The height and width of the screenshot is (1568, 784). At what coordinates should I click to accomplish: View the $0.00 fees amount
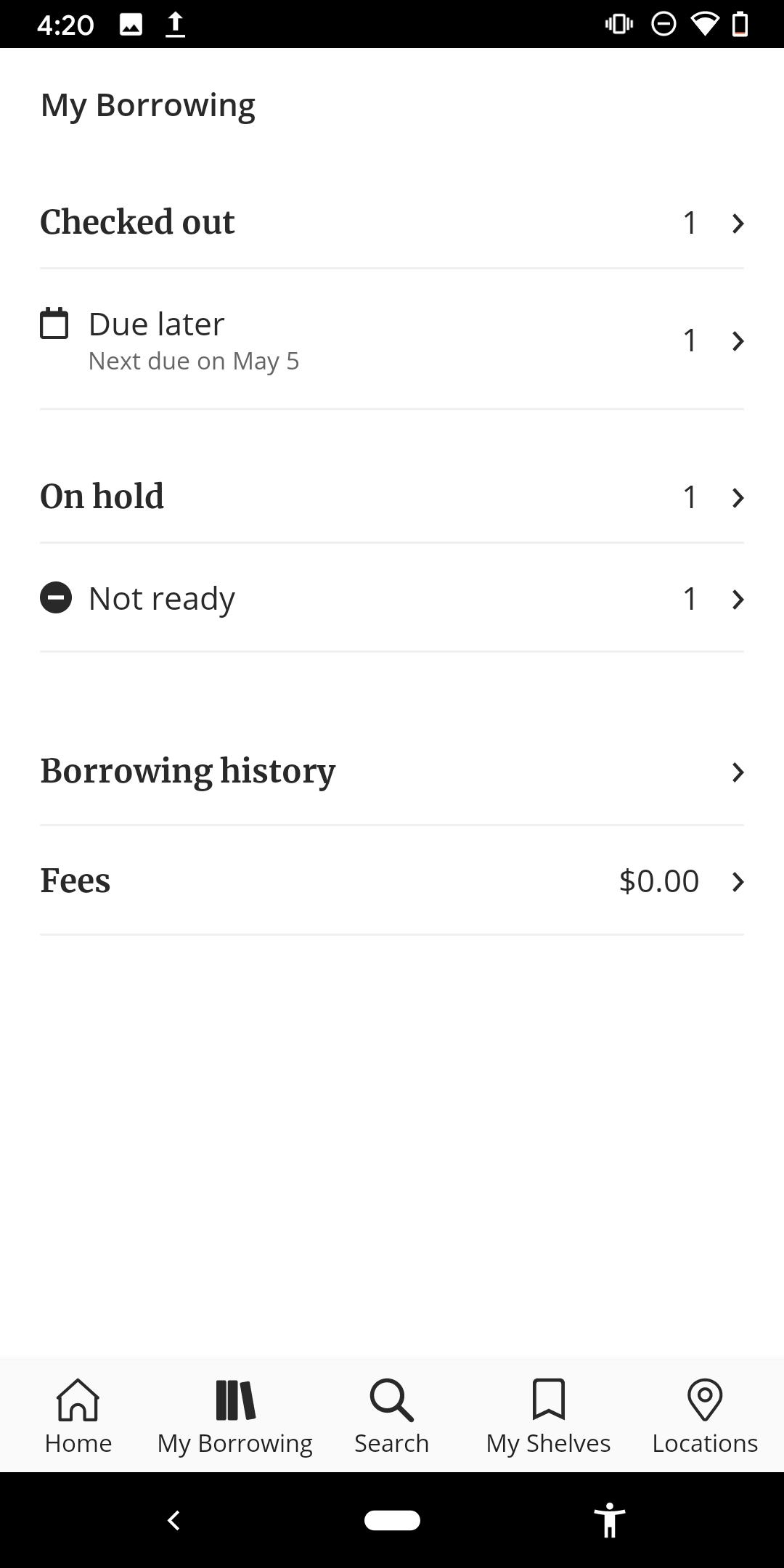tap(658, 881)
